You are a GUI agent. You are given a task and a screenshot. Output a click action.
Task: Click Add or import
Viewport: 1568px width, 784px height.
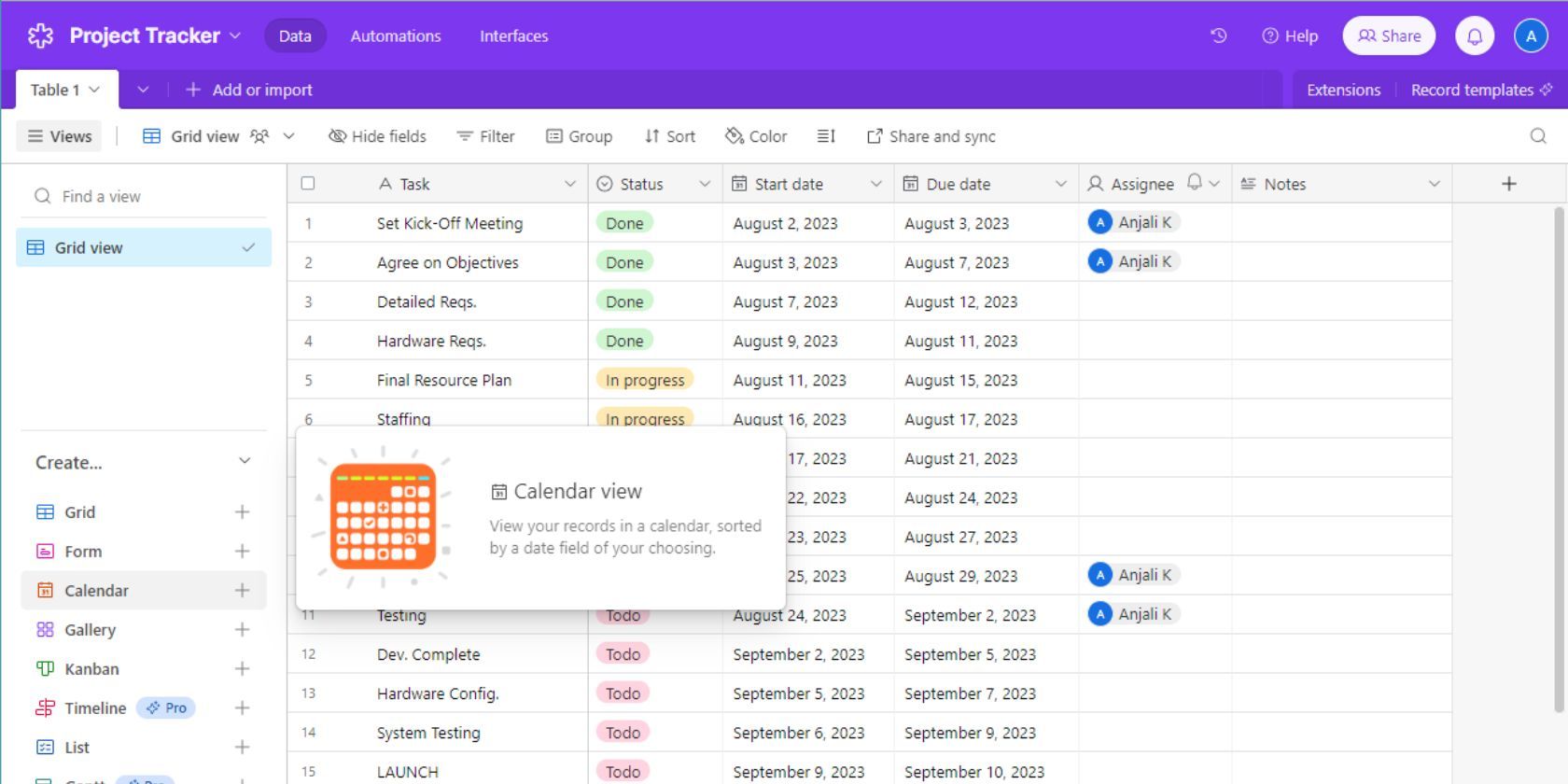tap(249, 90)
